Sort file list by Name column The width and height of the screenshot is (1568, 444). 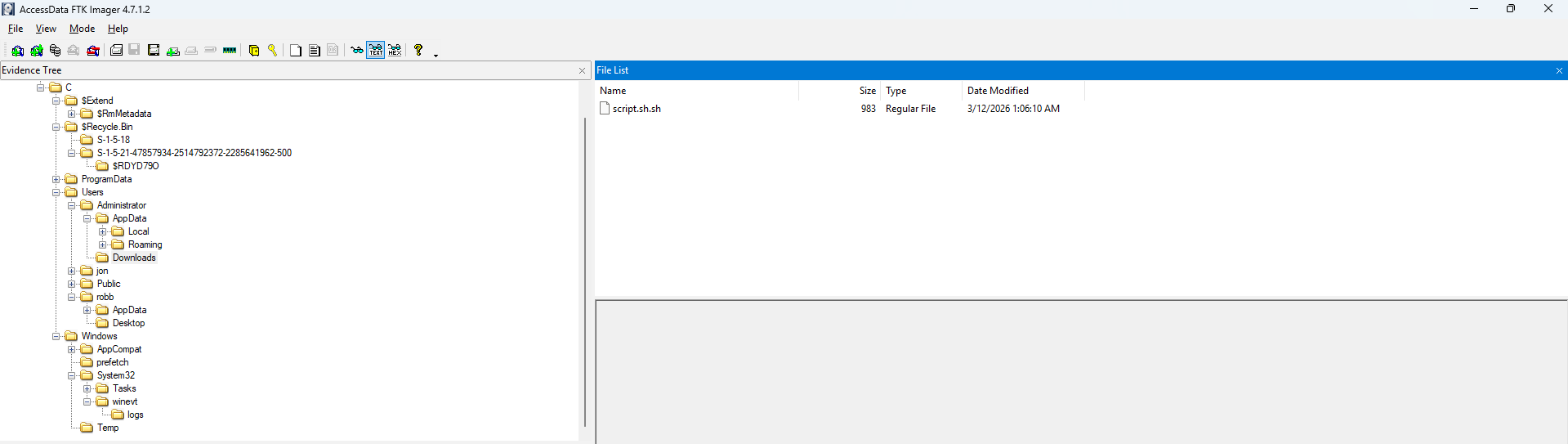click(697, 91)
